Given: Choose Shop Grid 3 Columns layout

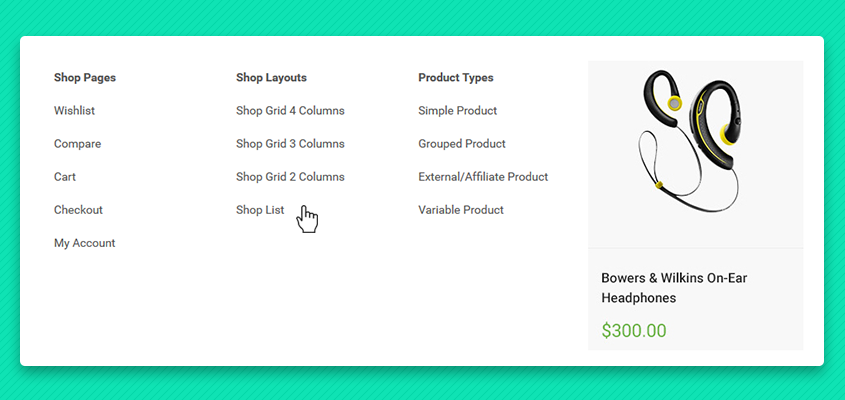Looking at the screenshot, I should (x=290, y=144).
